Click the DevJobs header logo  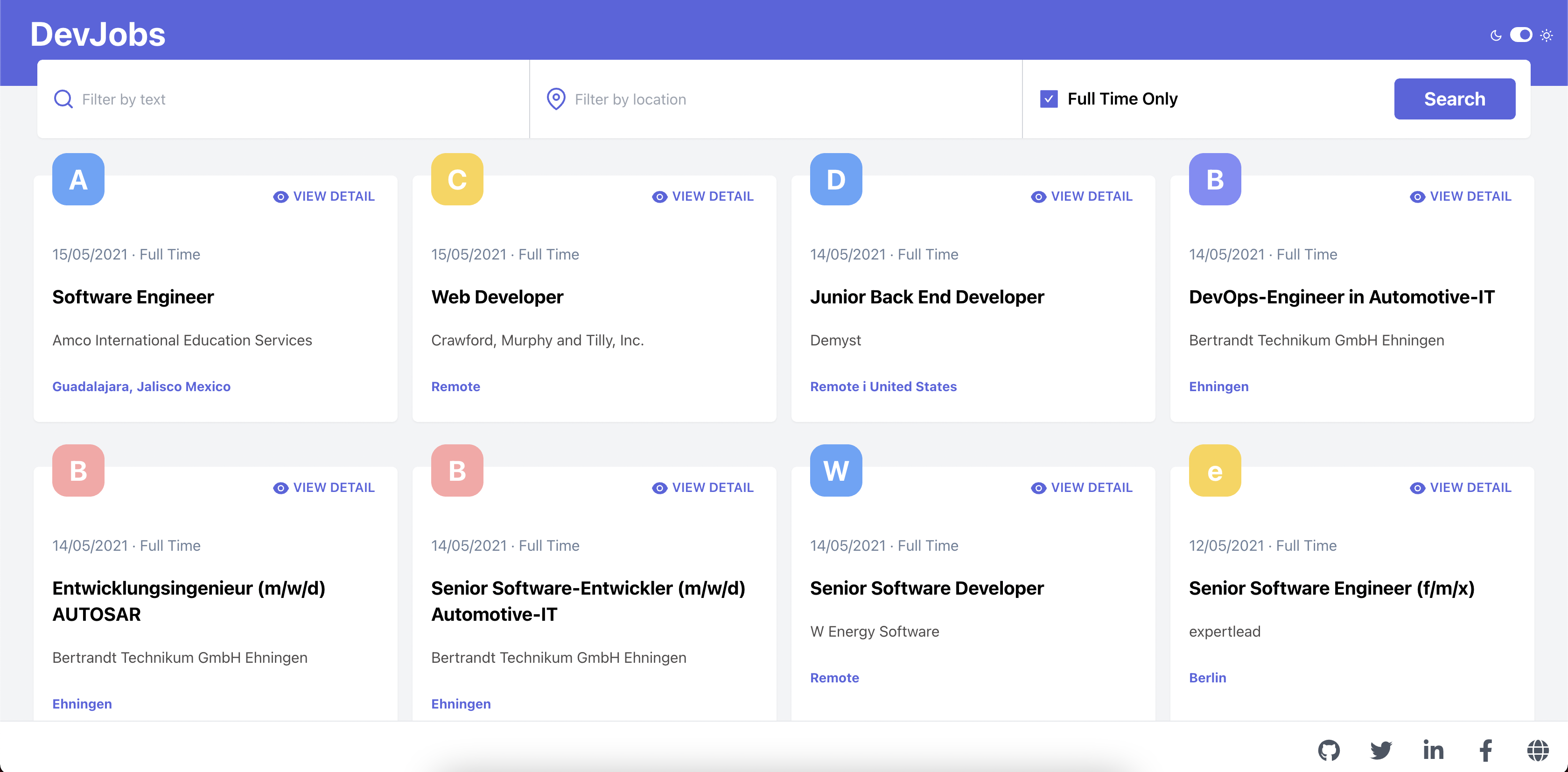click(98, 34)
